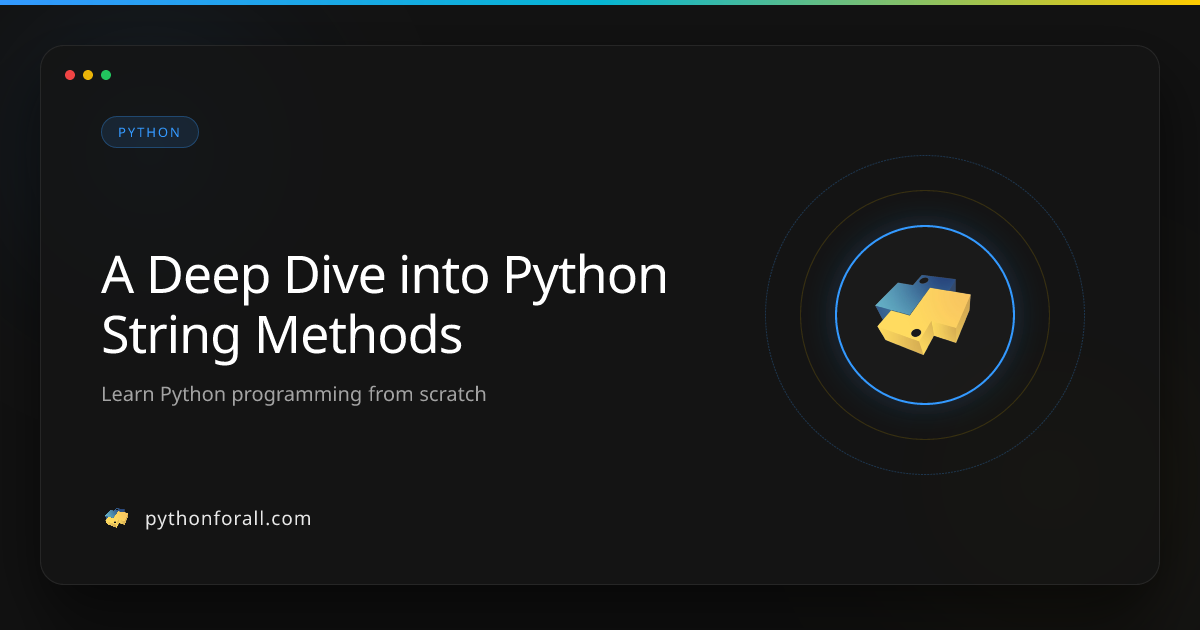Click the large Python logo in circle

[x=924, y=315]
